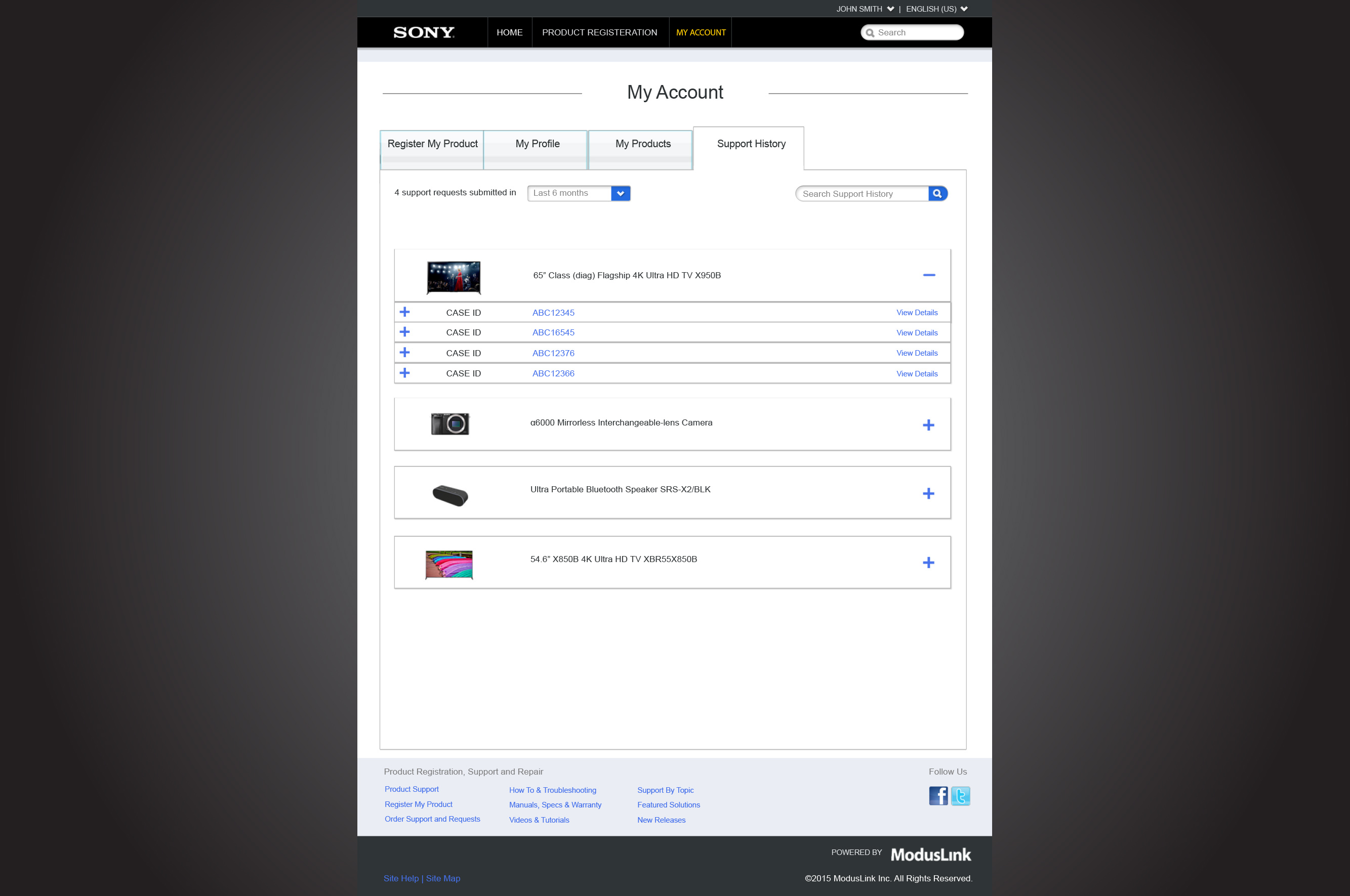Click α6000 Mirrorless Interchangeable-lens Camera title
Screen dimensions: 1350x896
tap(621, 423)
